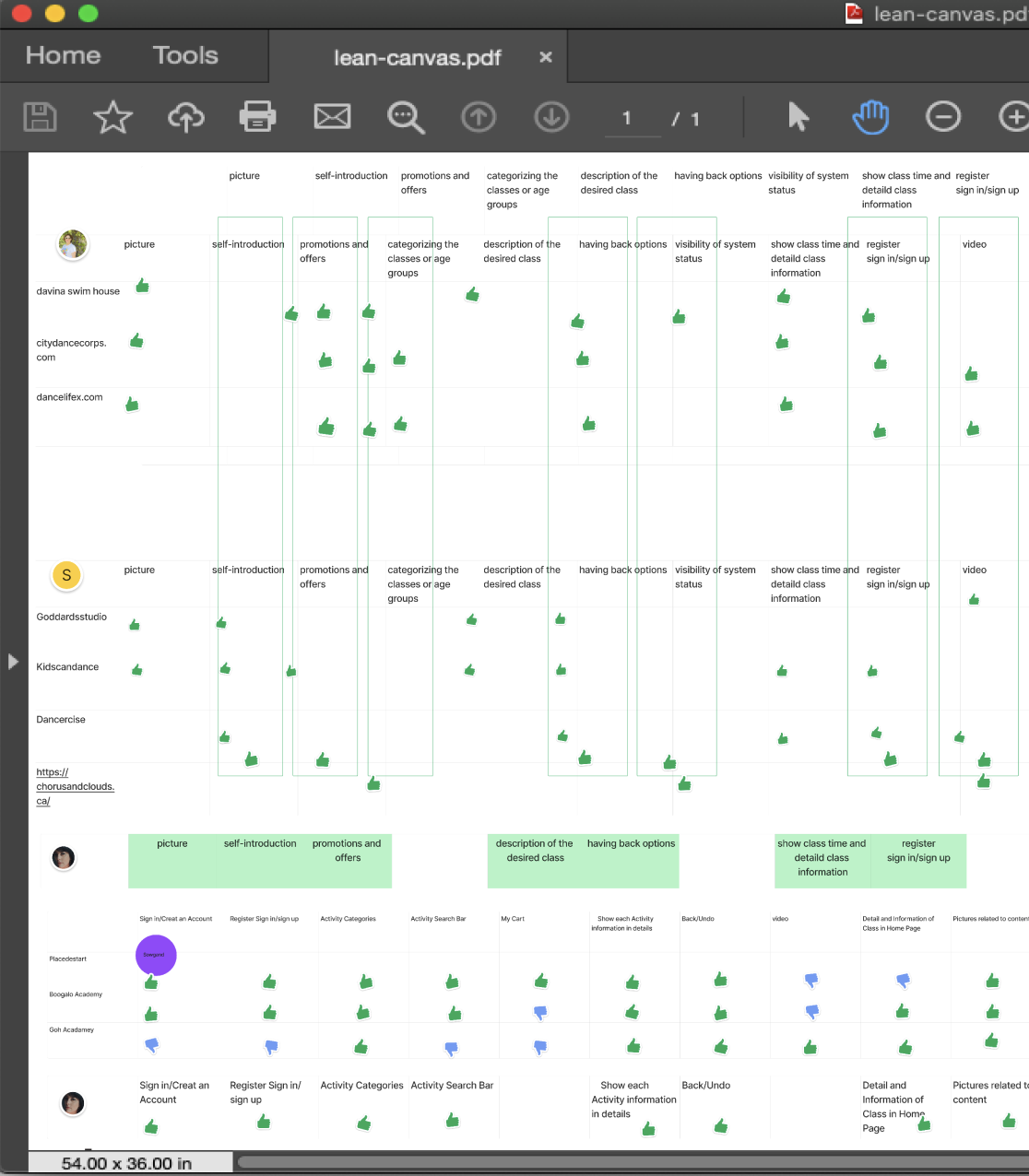Click the Save file icon
This screenshot has height=1176, width=1029.
[x=40, y=117]
